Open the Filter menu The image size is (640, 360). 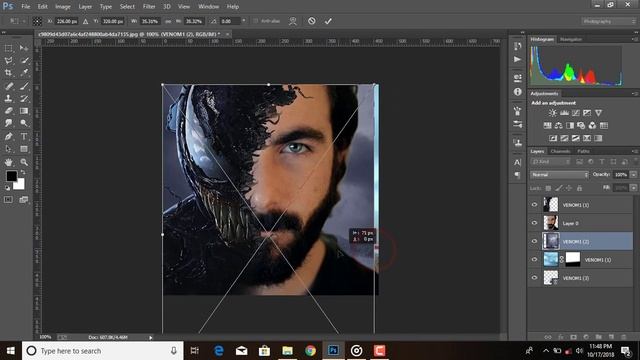tap(149, 7)
